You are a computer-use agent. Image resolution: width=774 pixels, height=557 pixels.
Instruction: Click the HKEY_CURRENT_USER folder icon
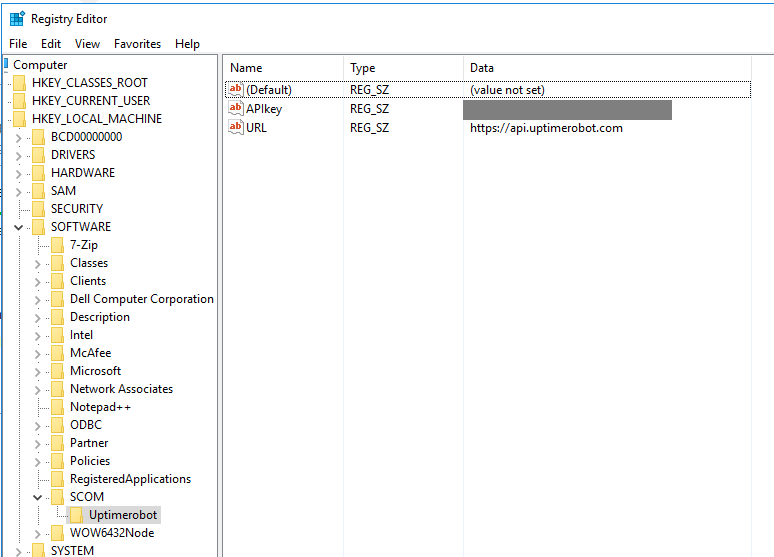coord(19,101)
